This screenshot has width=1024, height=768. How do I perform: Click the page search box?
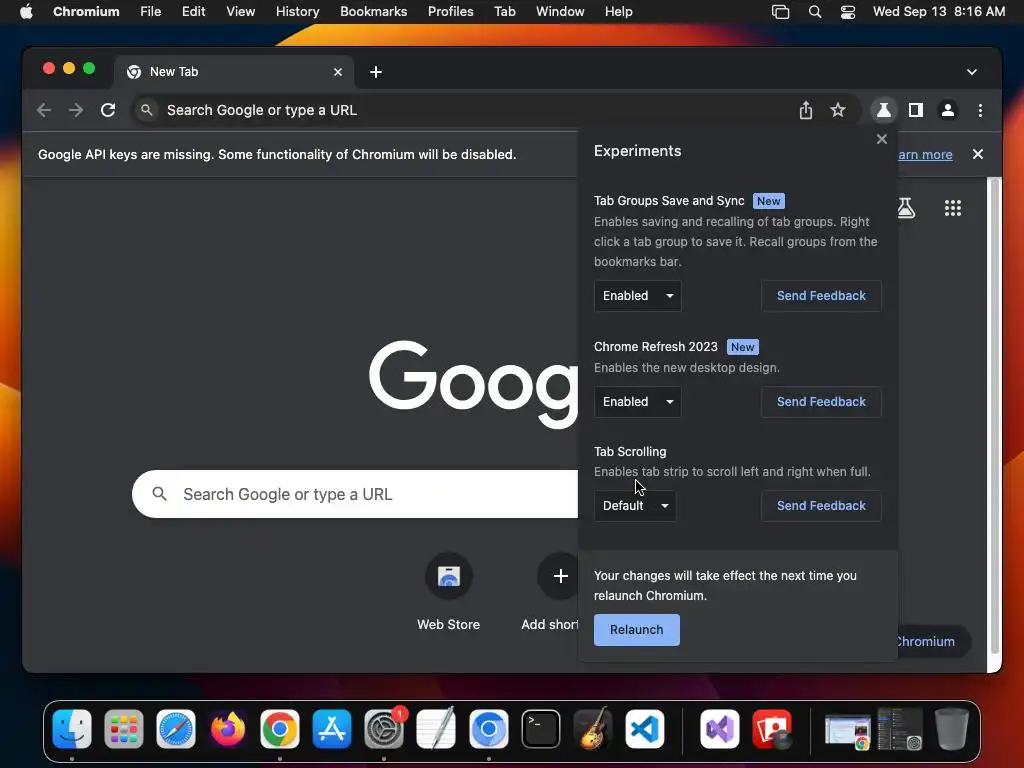pos(355,494)
